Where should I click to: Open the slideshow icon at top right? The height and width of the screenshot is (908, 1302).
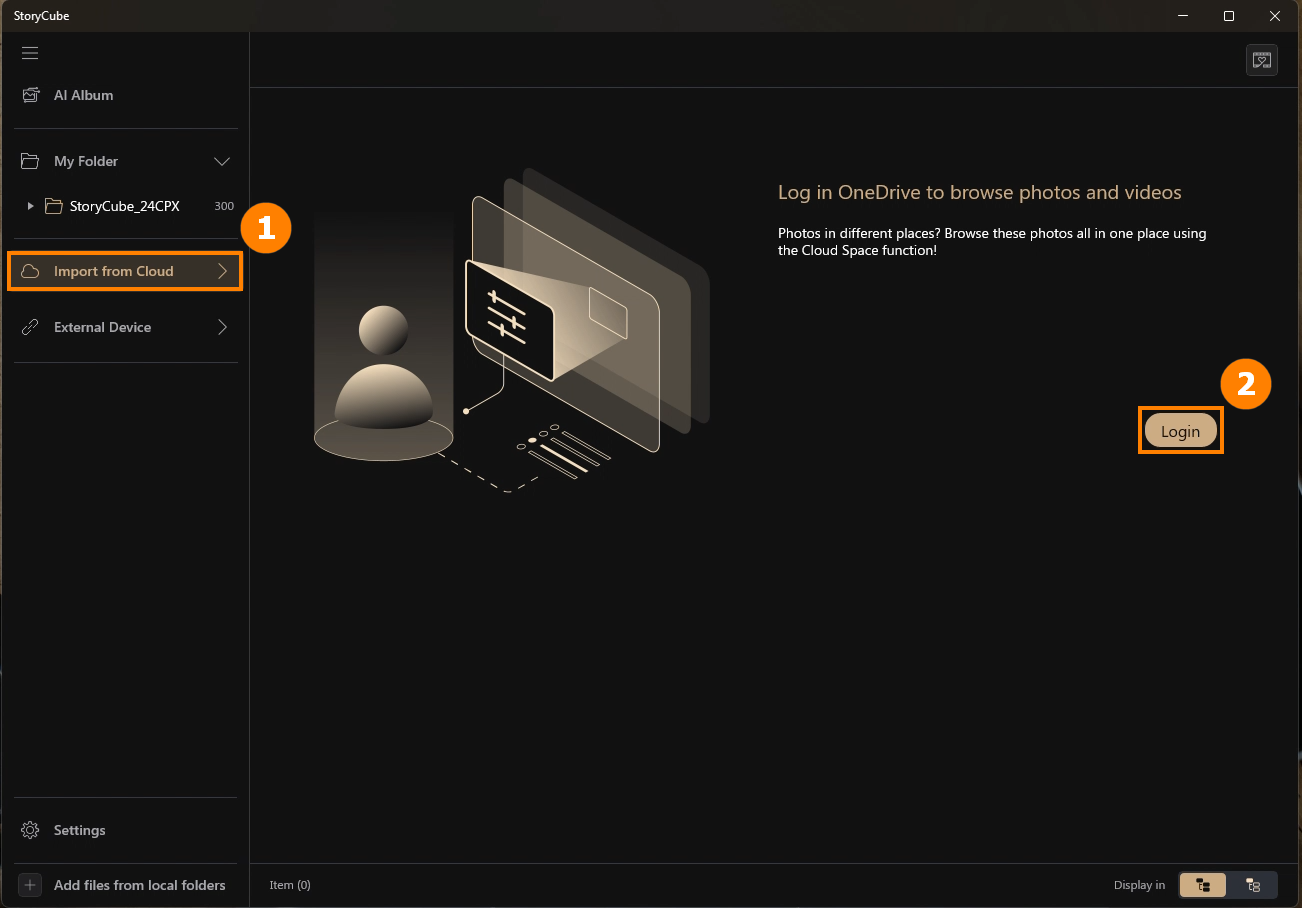coord(1262,60)
